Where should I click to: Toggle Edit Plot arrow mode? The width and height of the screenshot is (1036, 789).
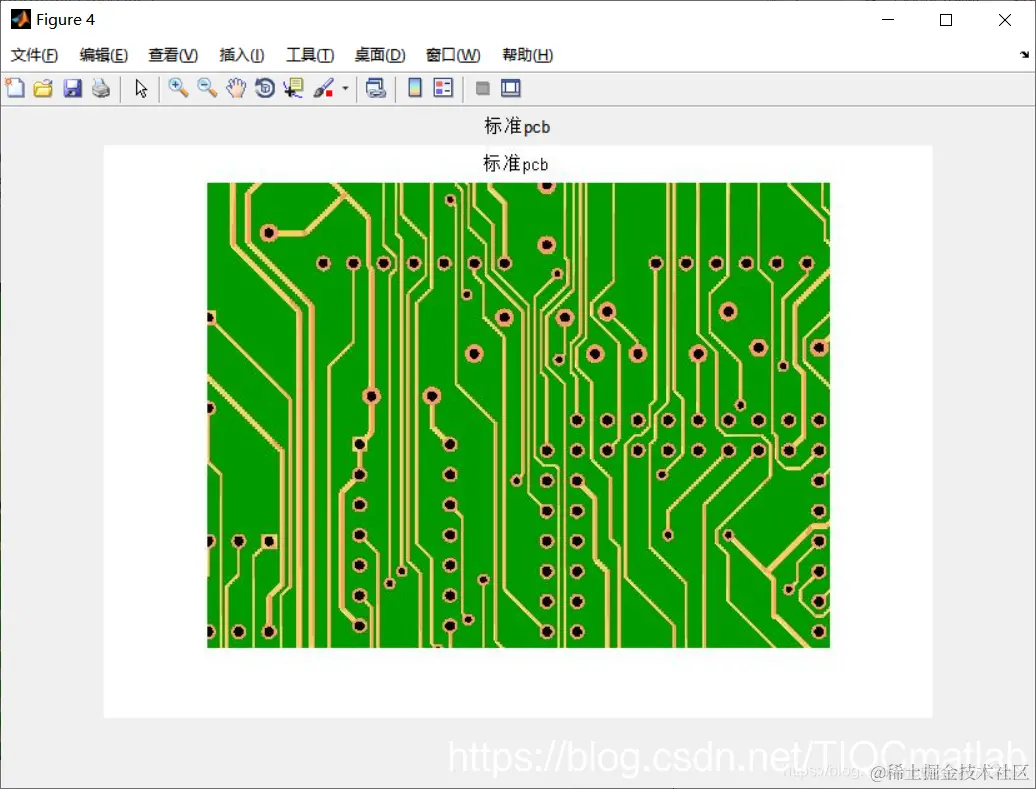pyautogui.click(x=141, y=88)
